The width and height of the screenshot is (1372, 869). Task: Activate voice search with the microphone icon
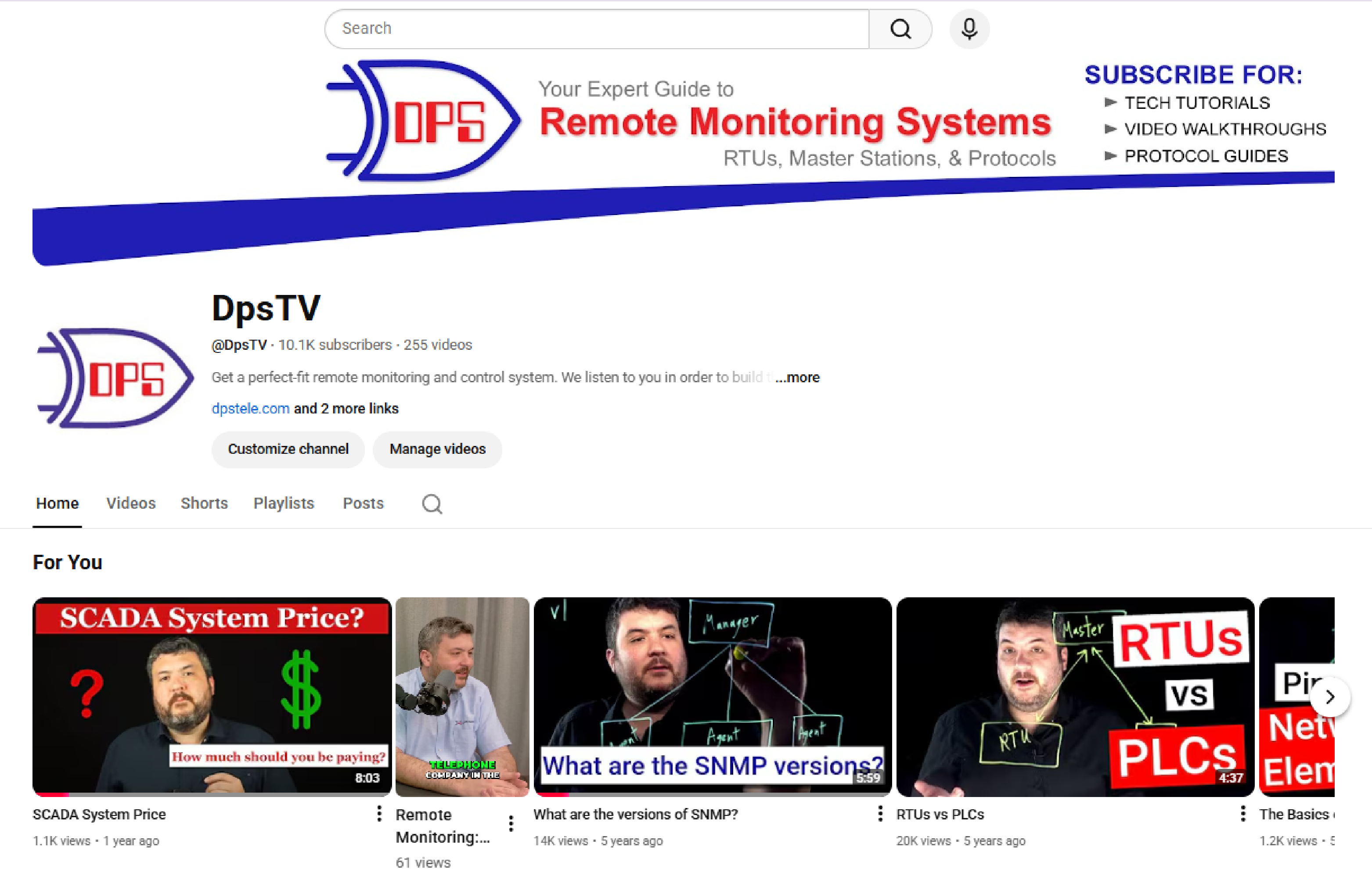[969, 29]
